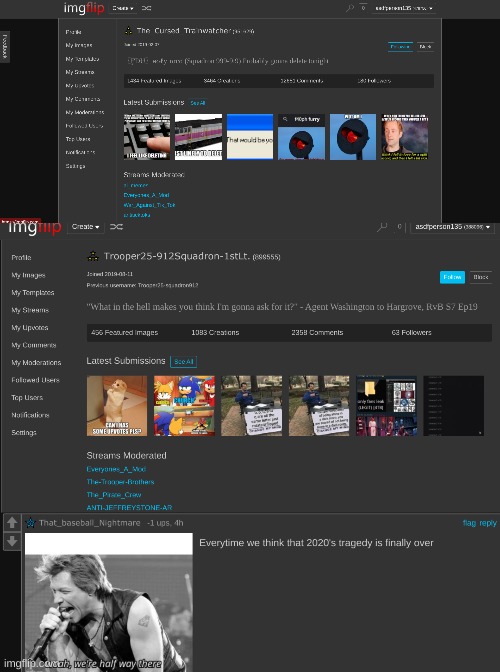This screenshot has height=672, width=500.
Task: Expand the Create dropdown in top header
Action: coord(123,8)
